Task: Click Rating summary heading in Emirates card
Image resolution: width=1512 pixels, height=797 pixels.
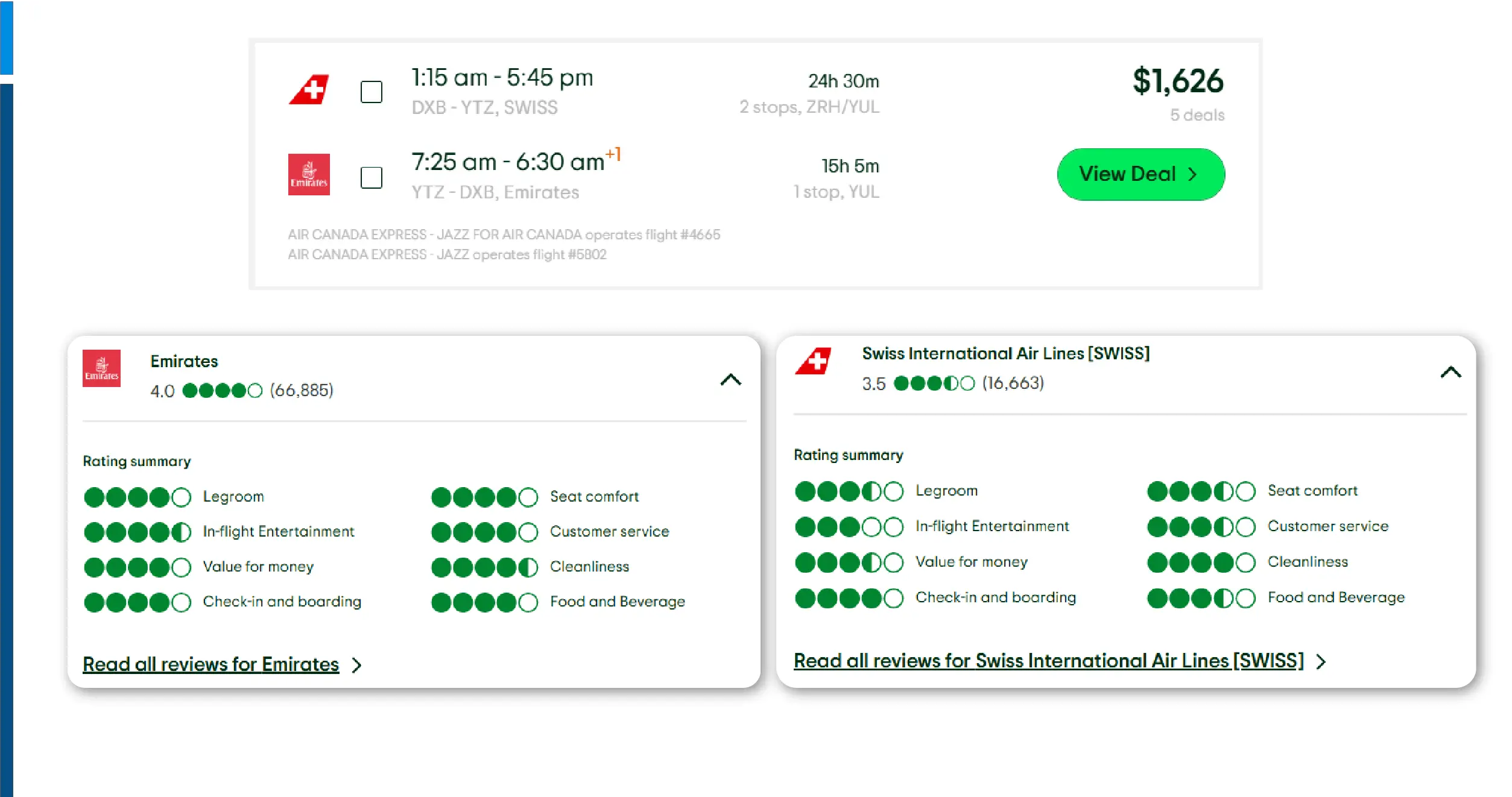Action: point(137,461)
